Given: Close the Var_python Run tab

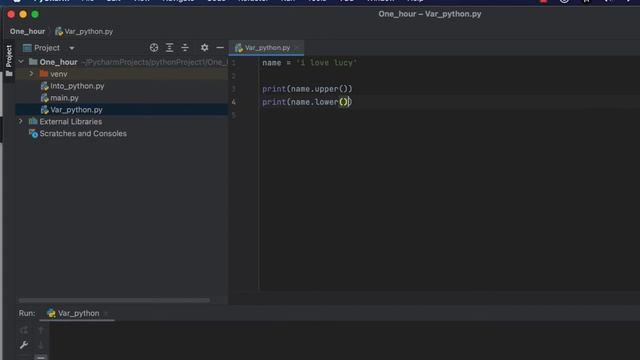Looking at the screenshot, I should [x=106, y=313].
